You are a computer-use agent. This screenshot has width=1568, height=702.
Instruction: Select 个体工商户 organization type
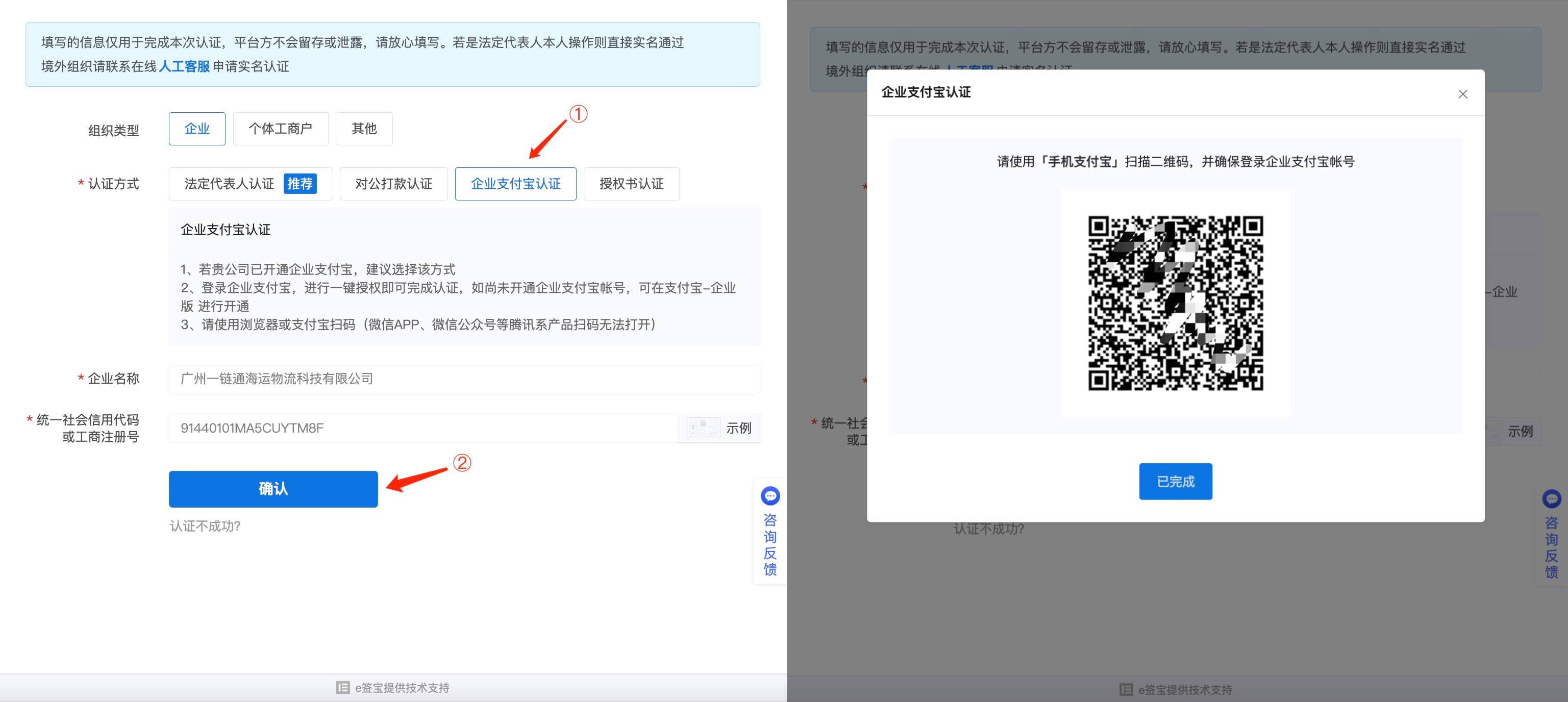(x=280, y=129)
